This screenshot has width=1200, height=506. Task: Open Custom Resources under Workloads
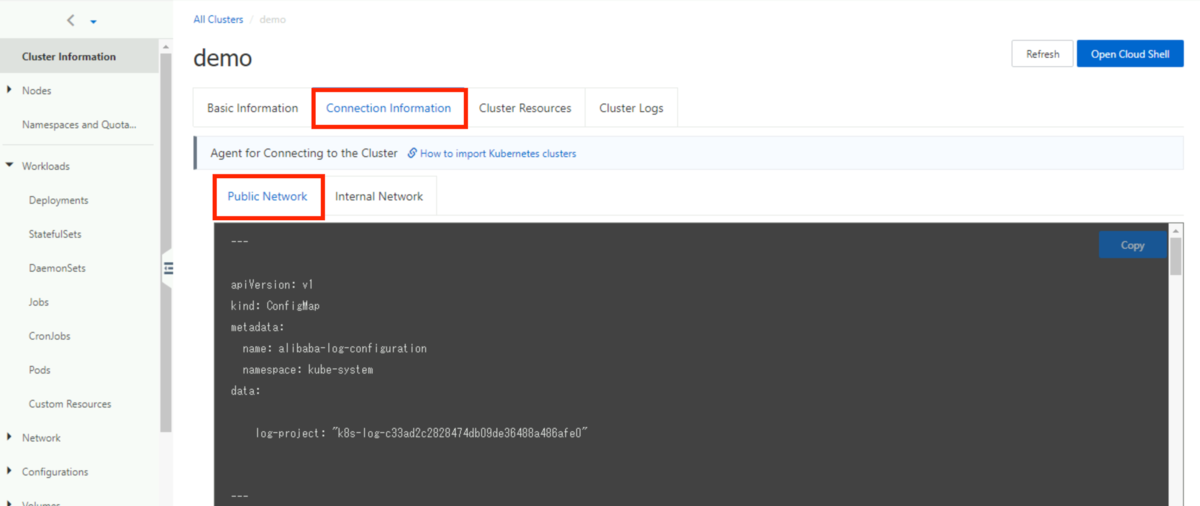[x=70, y=404]
